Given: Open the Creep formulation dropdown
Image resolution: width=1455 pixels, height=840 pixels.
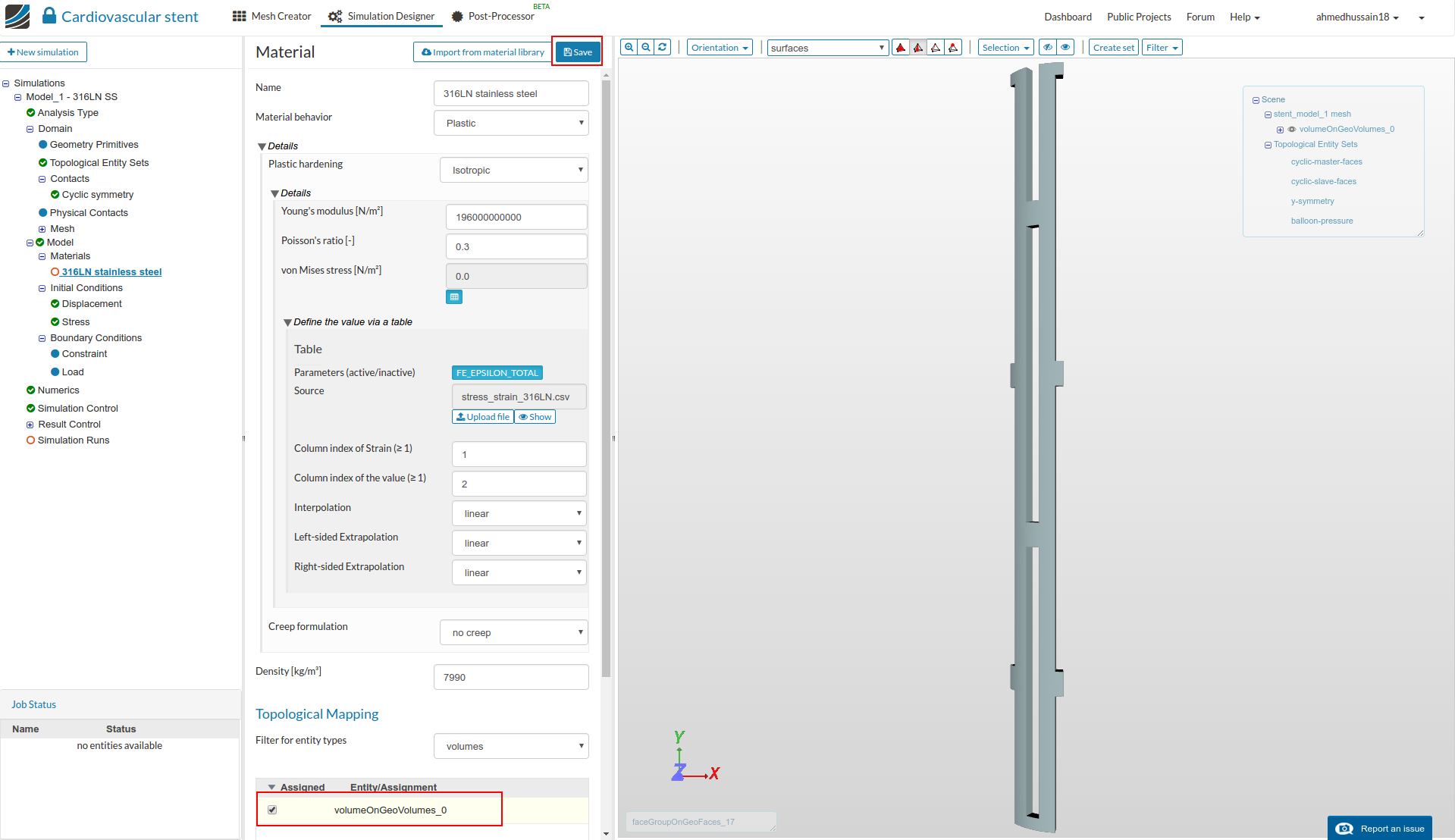Looking at the screenshot, I should (x=514, y=632).
